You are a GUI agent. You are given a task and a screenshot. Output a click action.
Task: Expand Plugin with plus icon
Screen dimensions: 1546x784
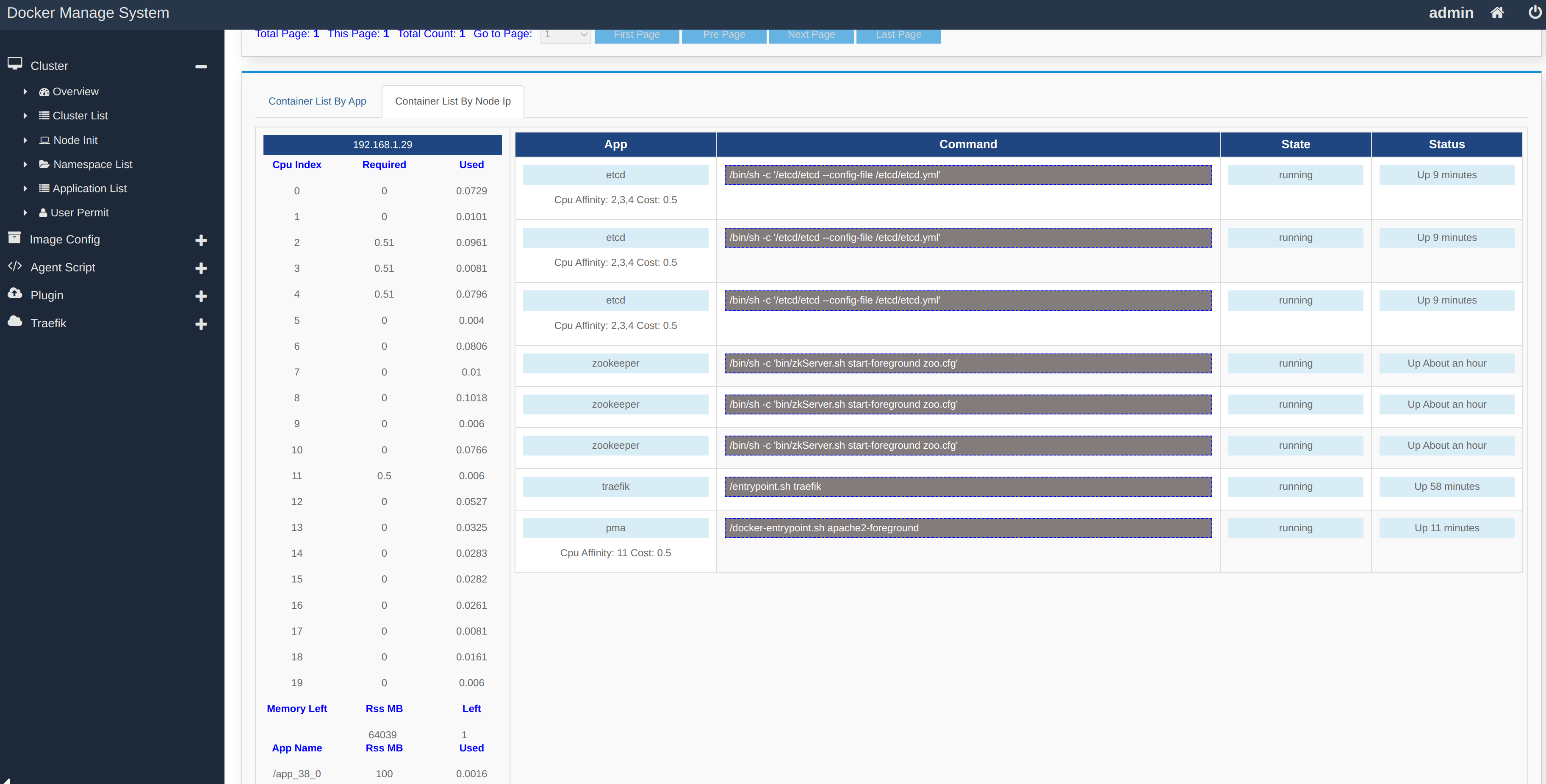click(201, 296)
